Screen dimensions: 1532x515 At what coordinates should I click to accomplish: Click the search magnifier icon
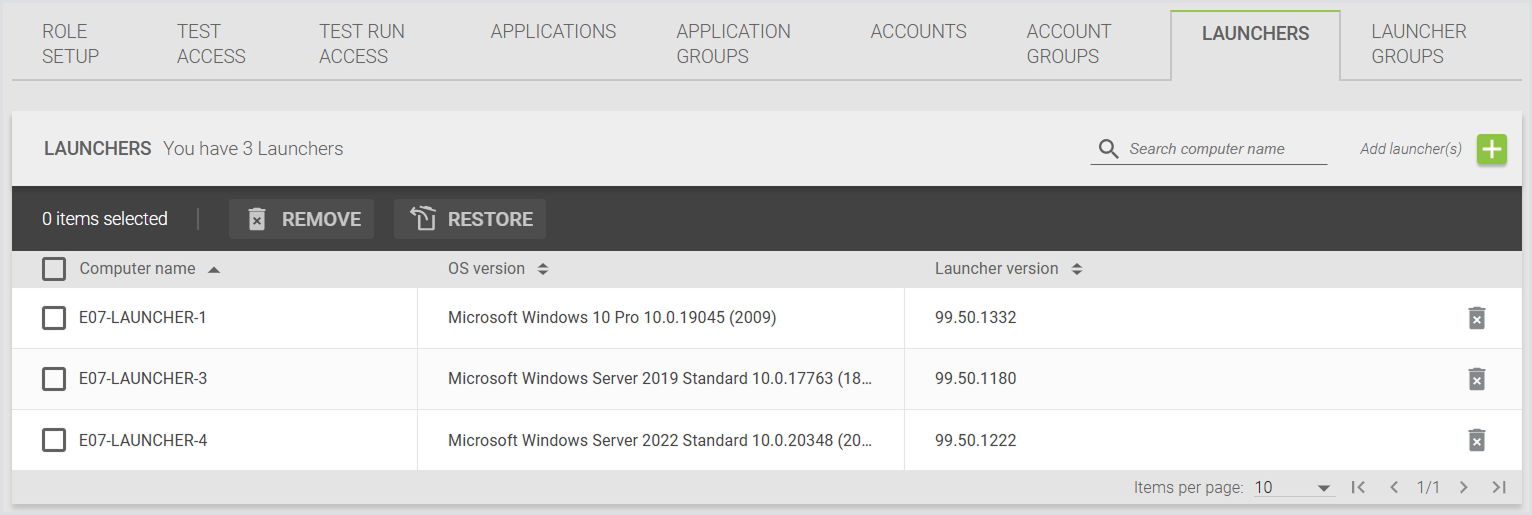tap(1108, 149)
